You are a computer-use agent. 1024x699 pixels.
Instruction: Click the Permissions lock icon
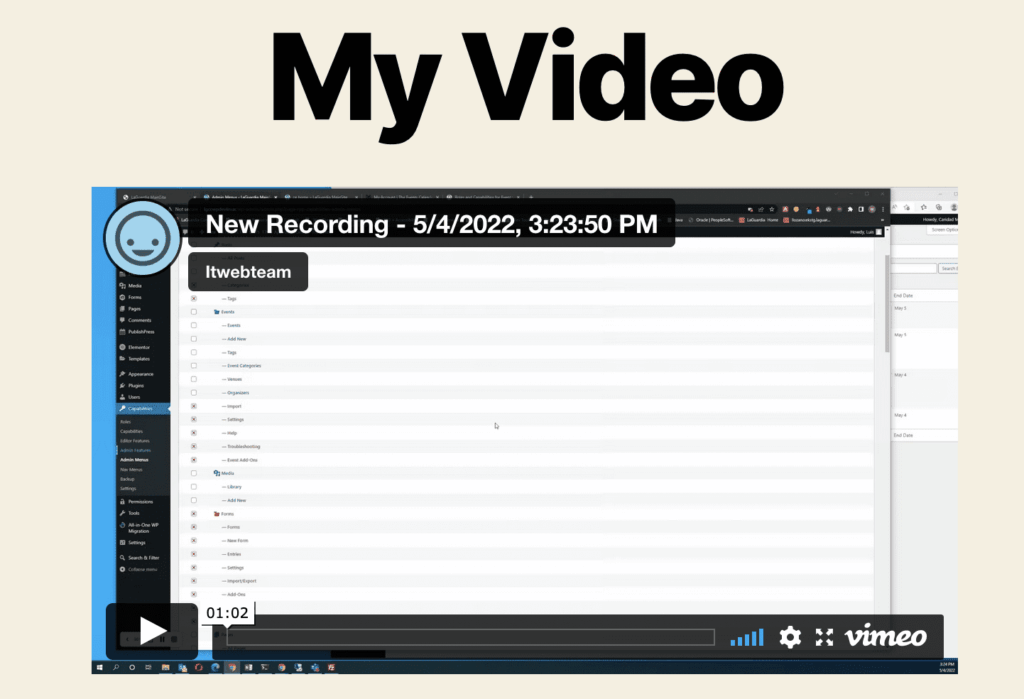pos(122,502)
